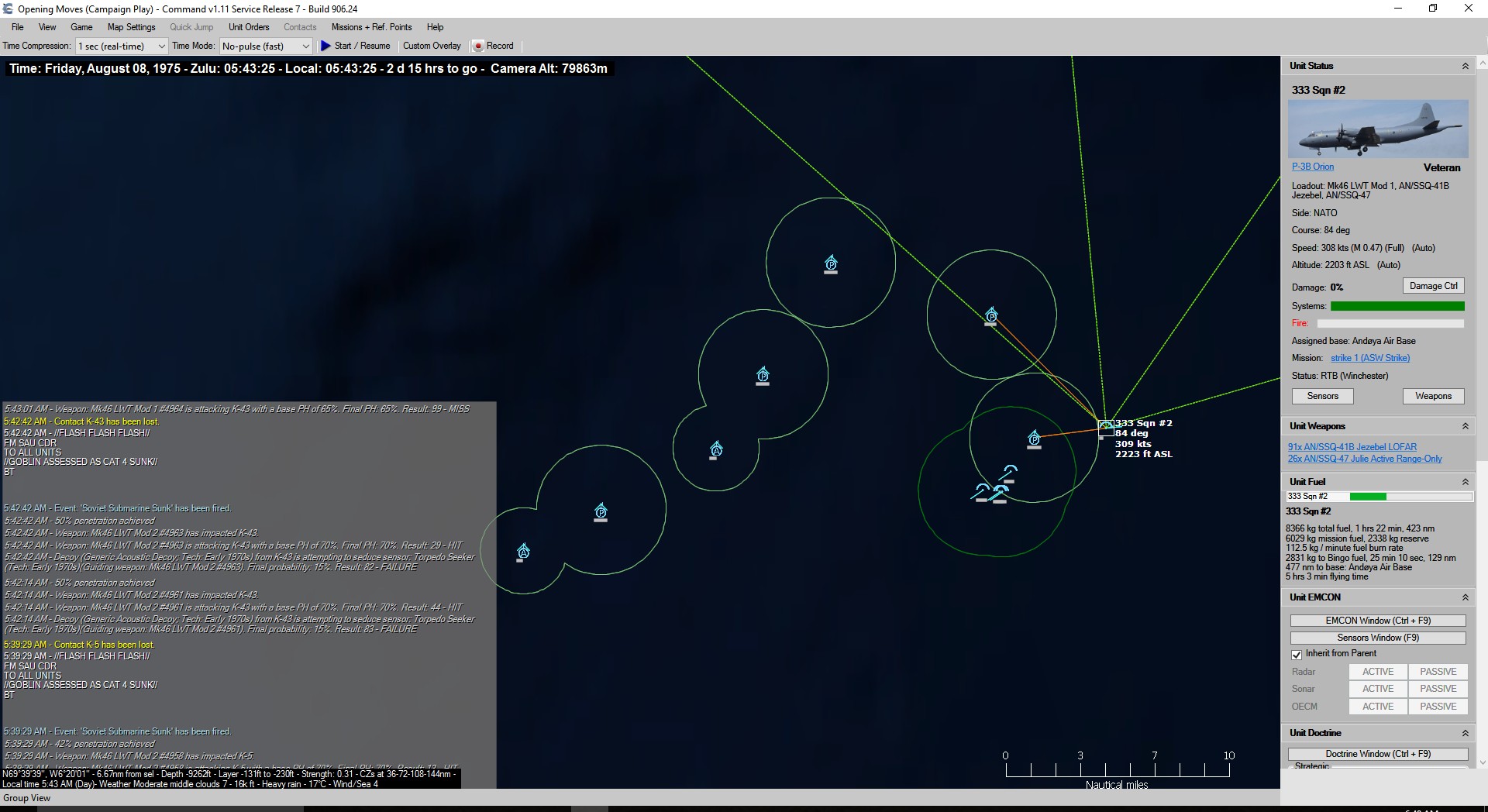The height and width of the screenshot is (812, 1488).
Task: Set OECM EMCON to ACTIVE
Action: click(x=1378, y=707)
